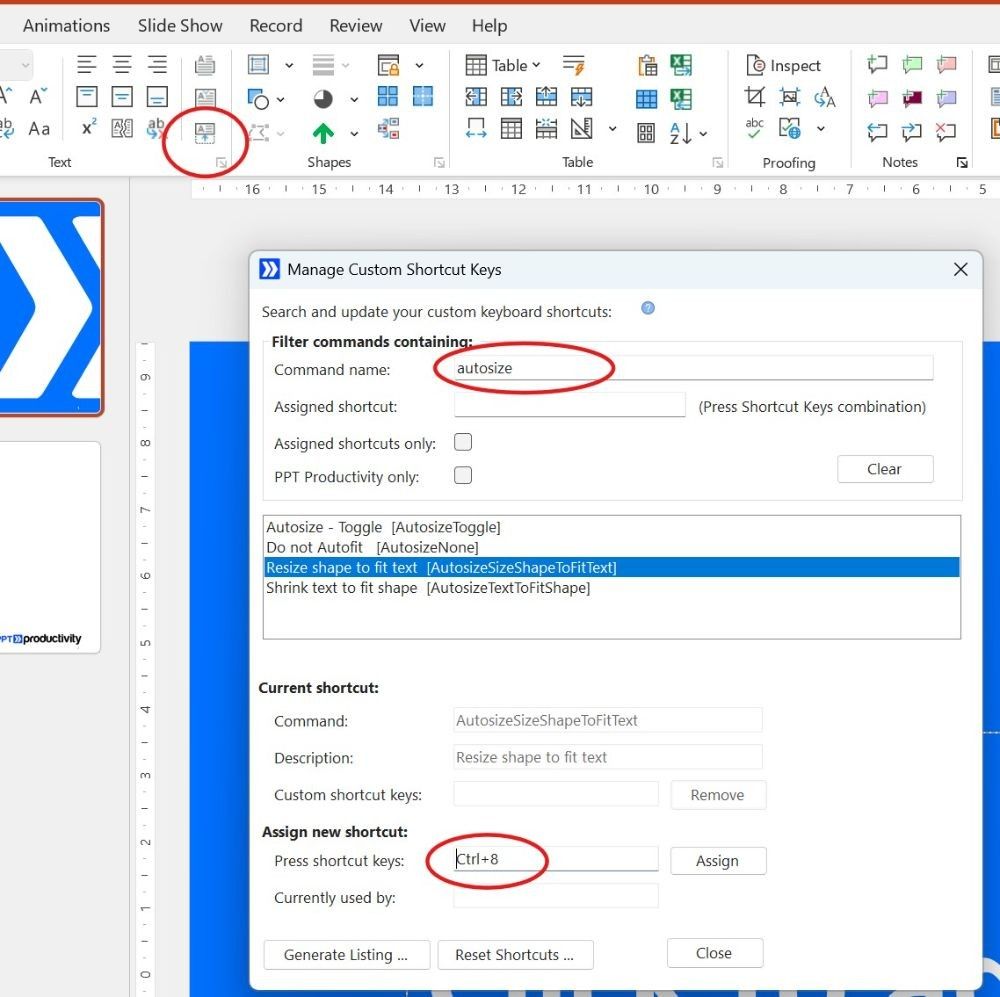
Task: Click the abc spell check icon
Action: [754, 129]
